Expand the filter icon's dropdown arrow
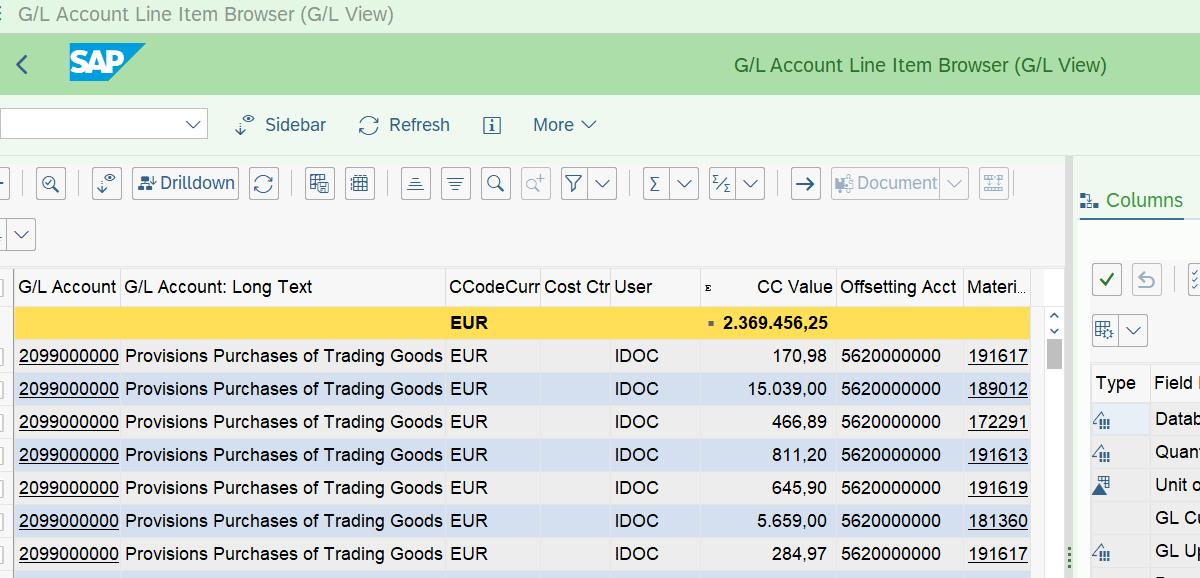 (602, 183)
